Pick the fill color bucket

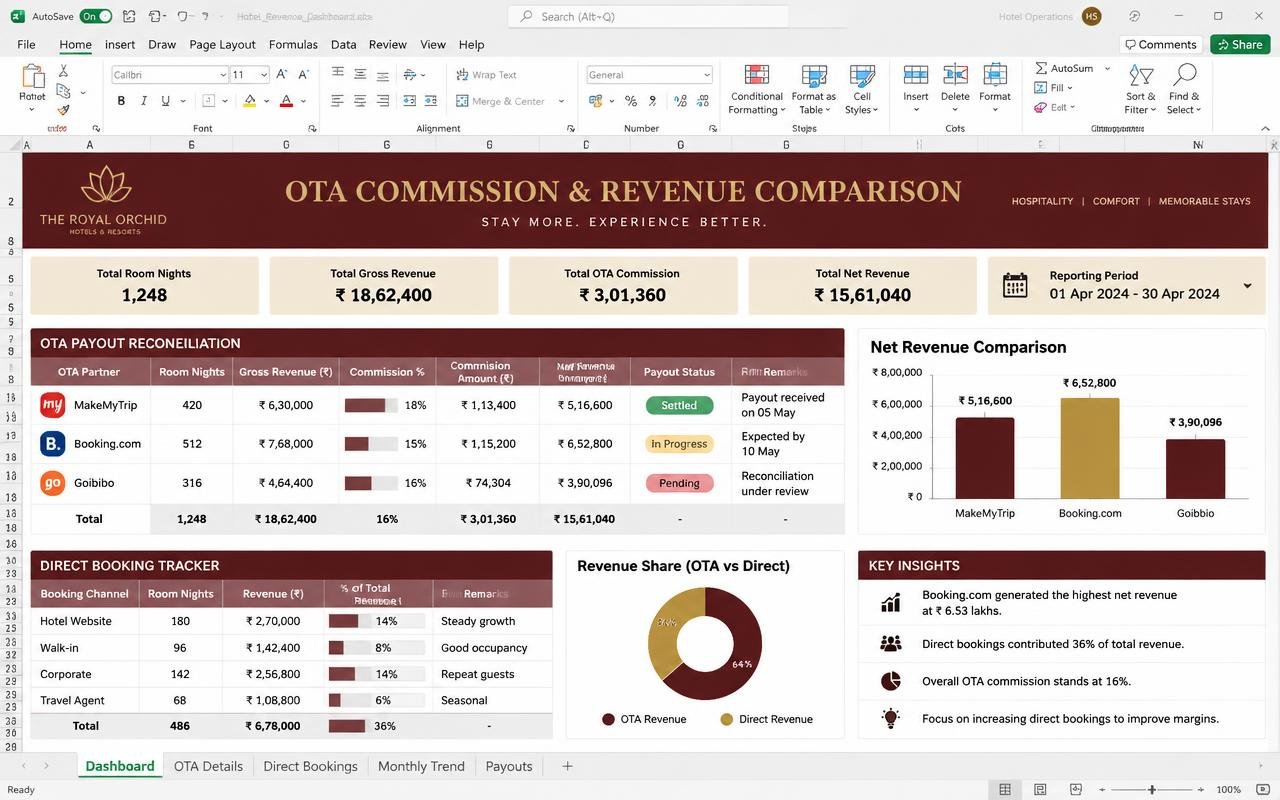(x=249, y=101)
